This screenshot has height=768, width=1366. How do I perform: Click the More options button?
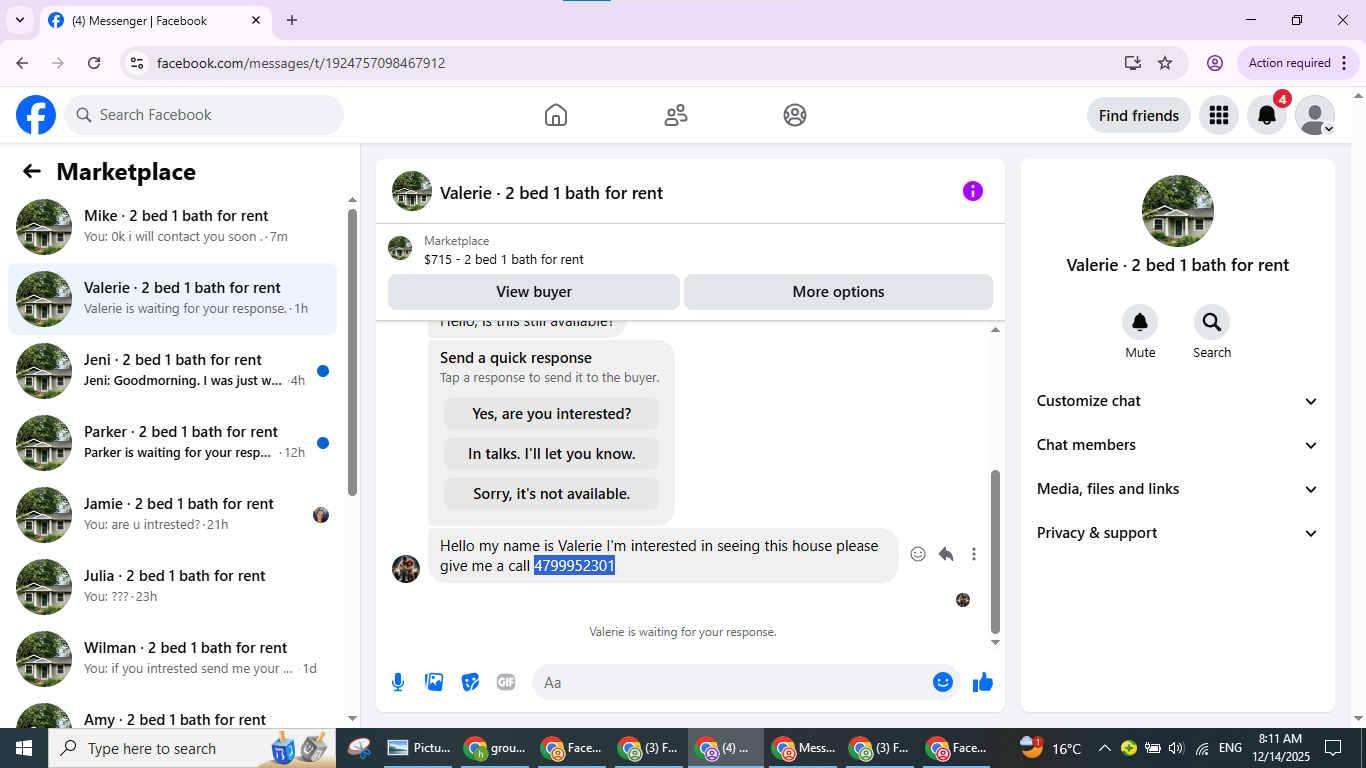[x=838, y=292]
